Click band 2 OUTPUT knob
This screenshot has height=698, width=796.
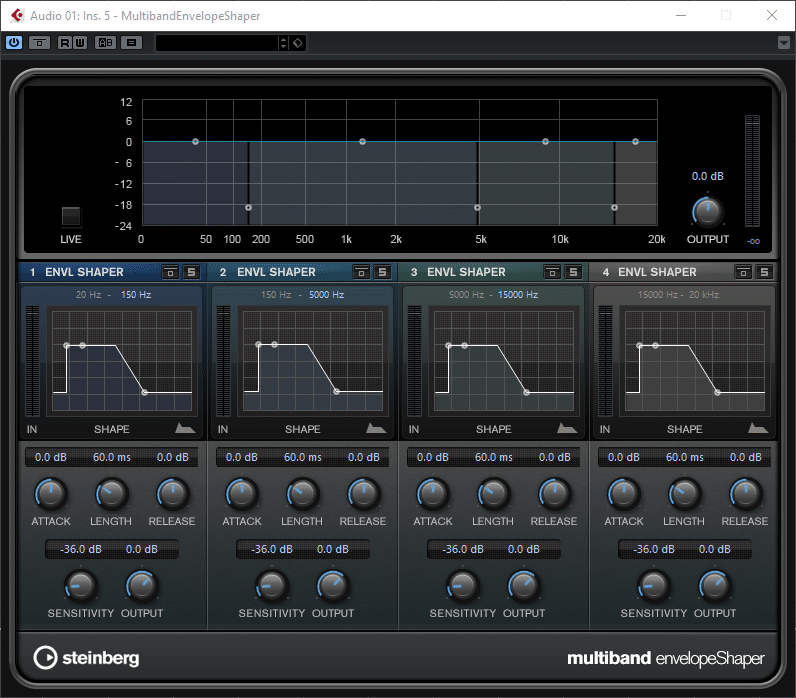click(x=333, y=586)
